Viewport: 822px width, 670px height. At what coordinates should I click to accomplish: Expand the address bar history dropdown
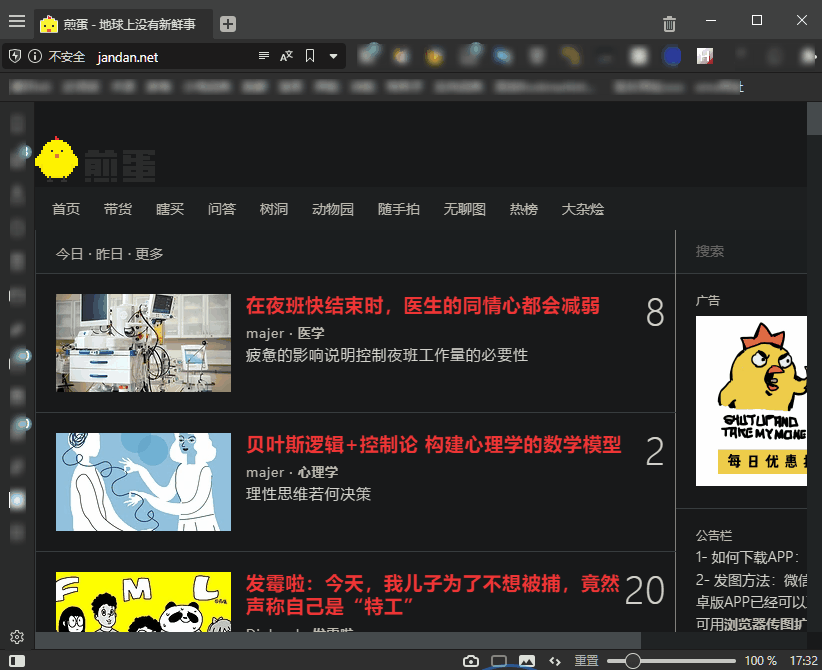tap(333, 56)
